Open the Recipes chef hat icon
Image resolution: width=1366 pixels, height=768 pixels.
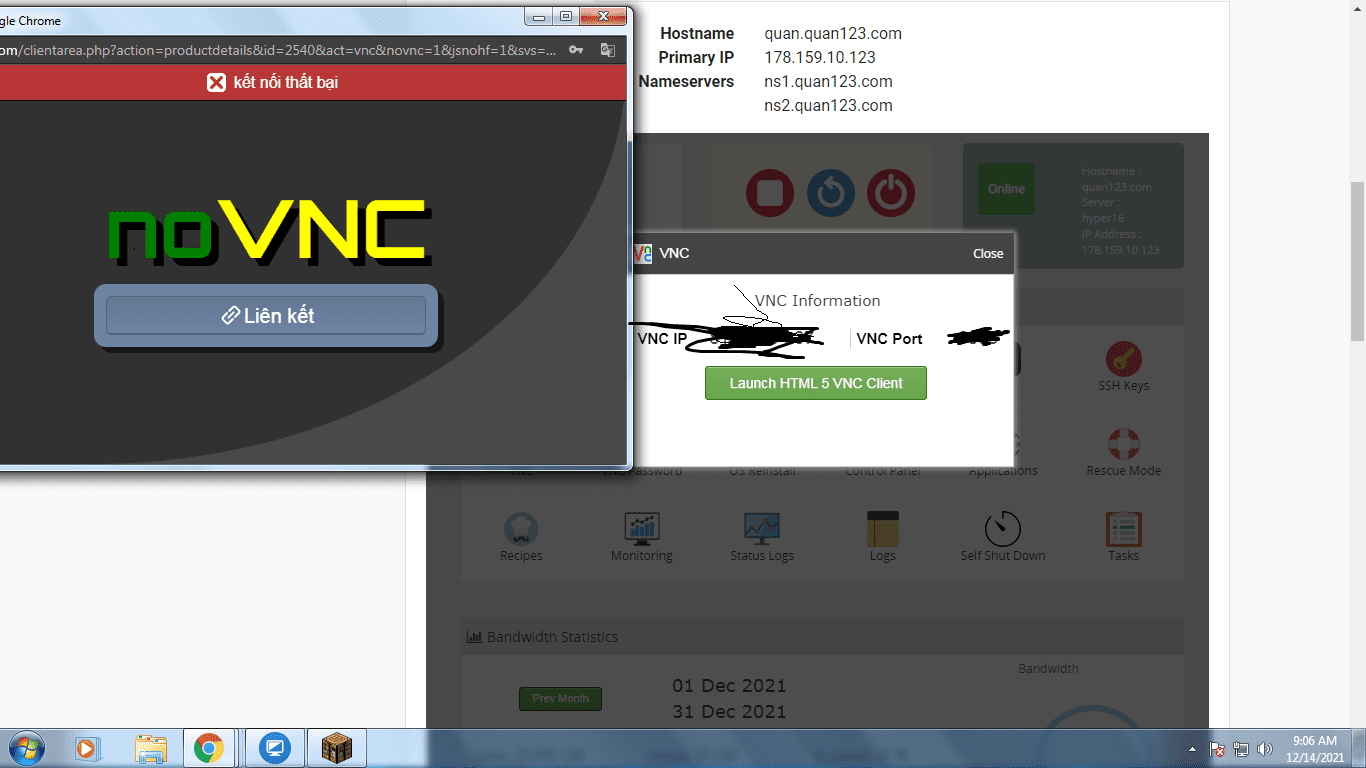click(x=521, y=529)
